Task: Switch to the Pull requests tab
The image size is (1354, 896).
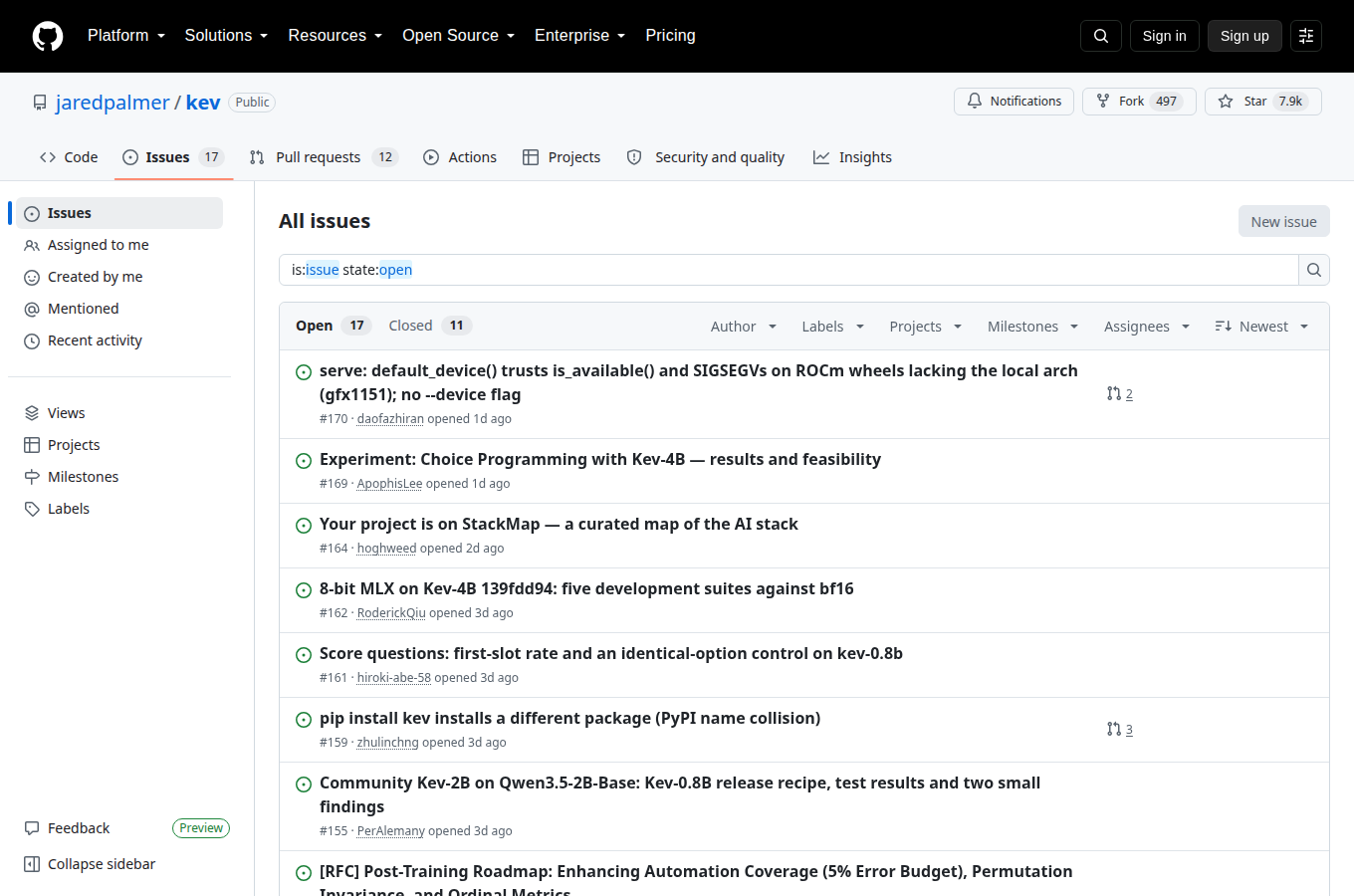Action: (324, 157)
